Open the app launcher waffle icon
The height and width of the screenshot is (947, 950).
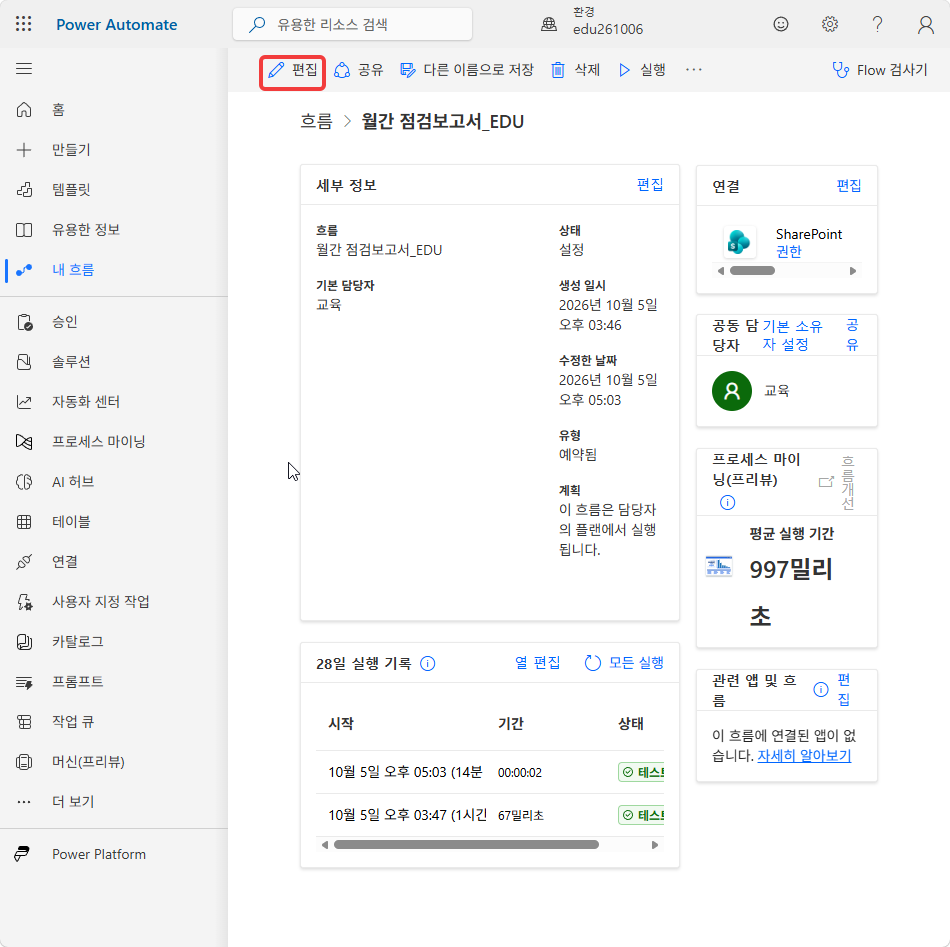(24, 24)
